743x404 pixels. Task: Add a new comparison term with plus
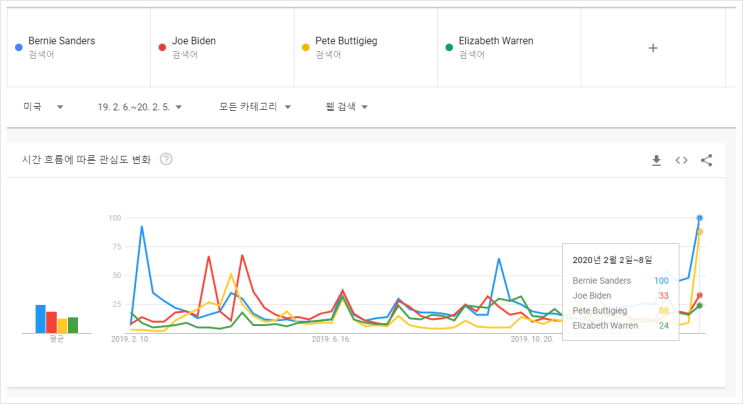[653, 47]
